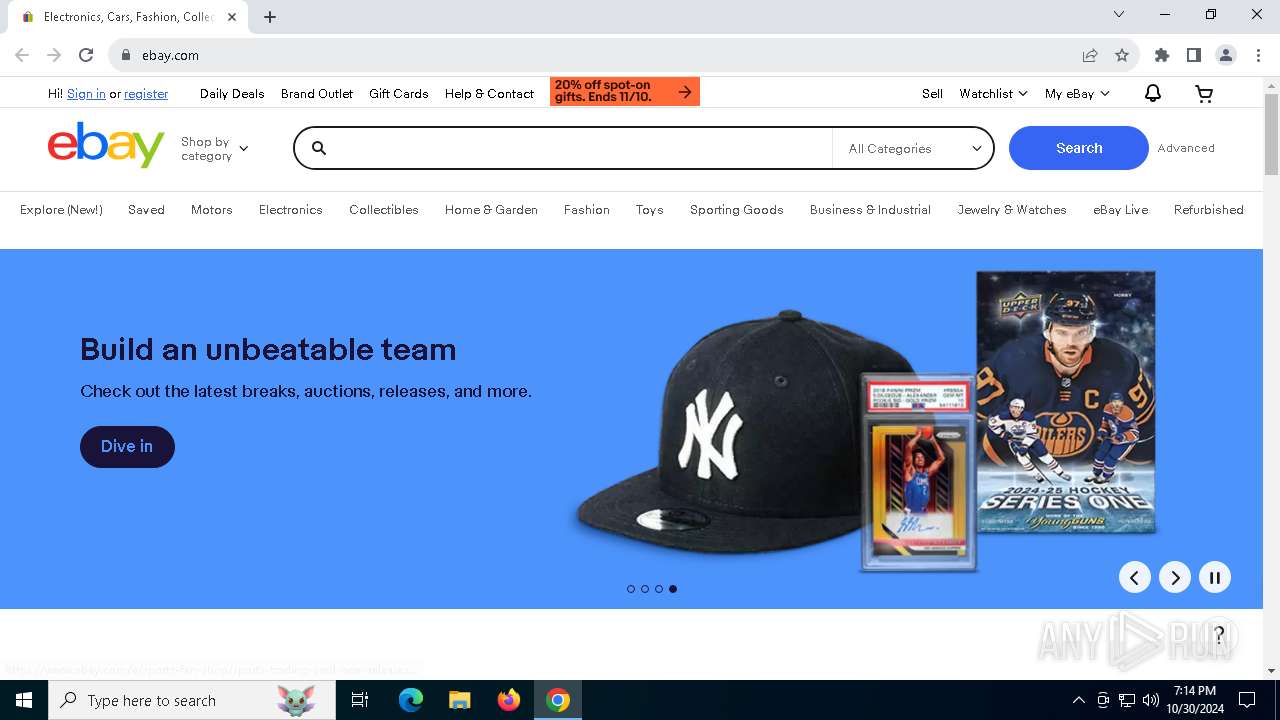This screenshot has height=720, width=1280.
Task: Open Task View on the taskbar
Action: pos(360,700)
